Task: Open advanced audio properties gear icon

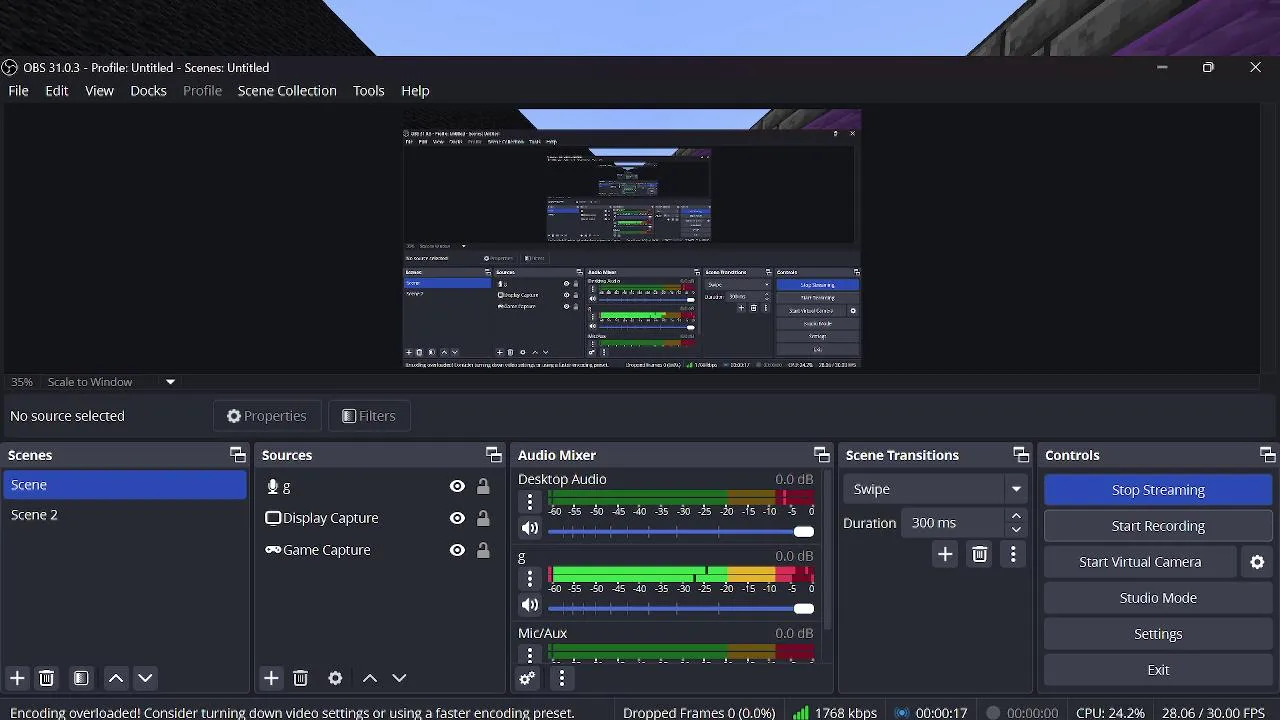Action: [x=527, y=678]
